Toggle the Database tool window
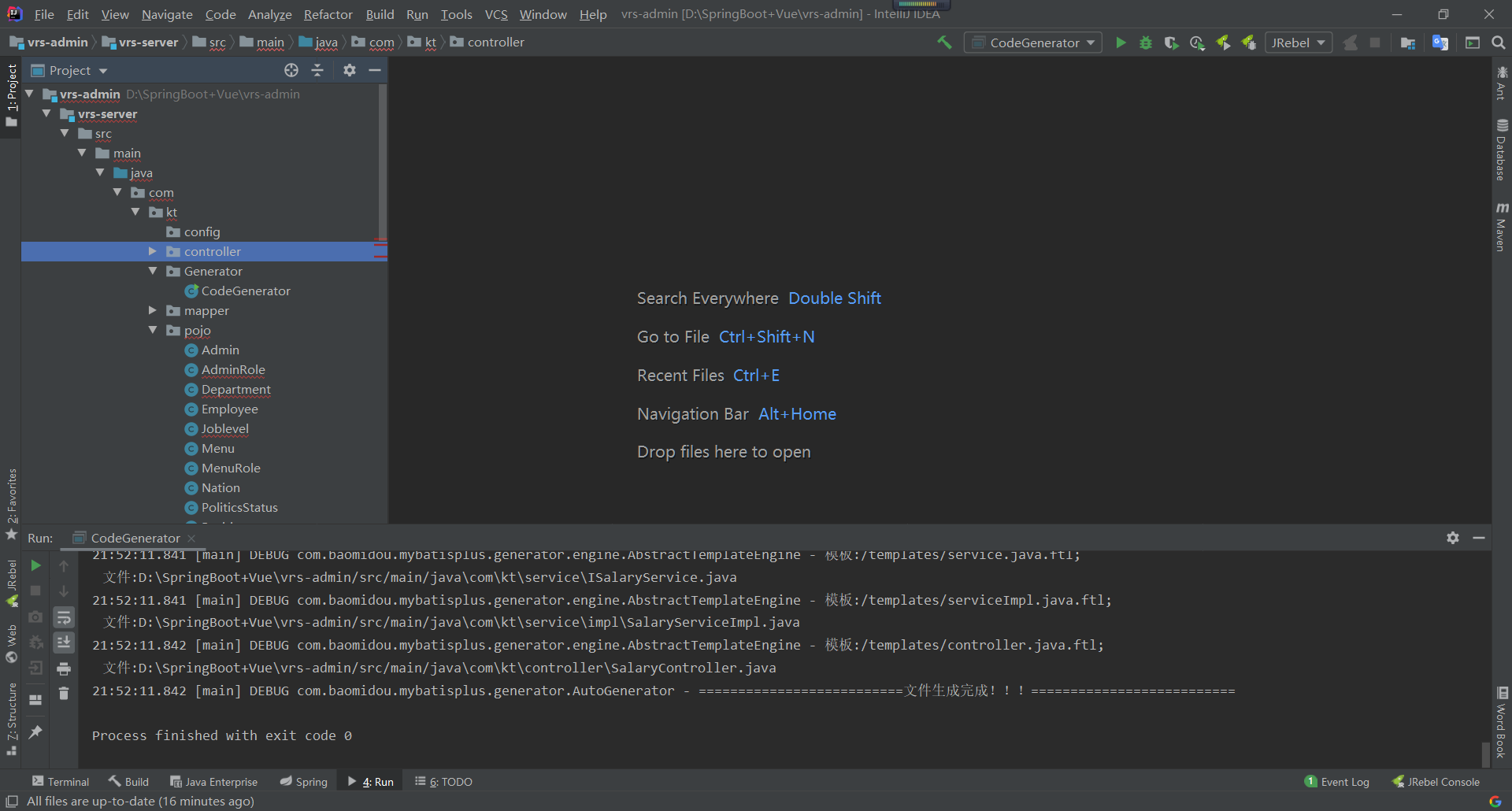This screenshot has height=811, width=1512. pos(1502,150)
